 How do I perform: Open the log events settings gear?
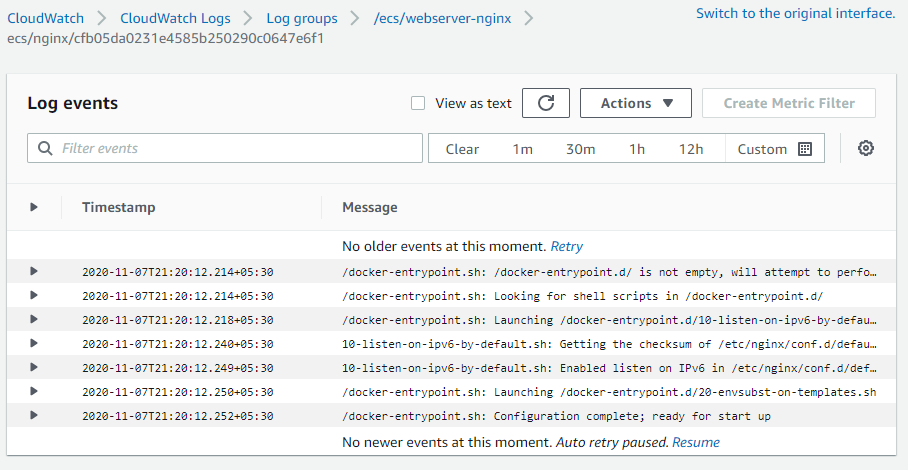point(866,148)
